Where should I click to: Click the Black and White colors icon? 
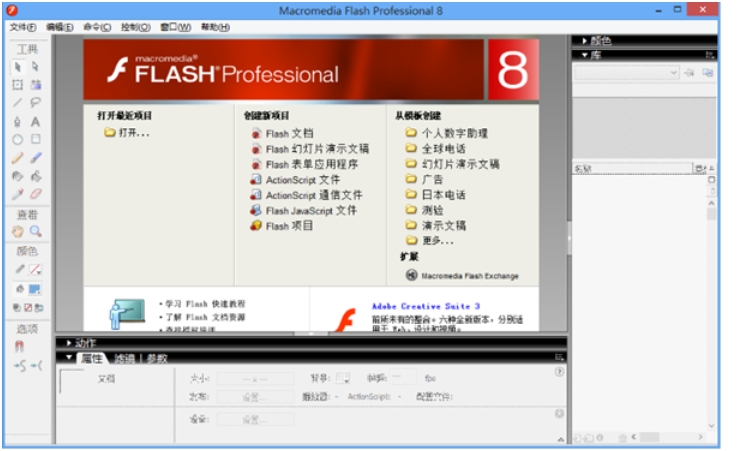[x=17, y=307]
